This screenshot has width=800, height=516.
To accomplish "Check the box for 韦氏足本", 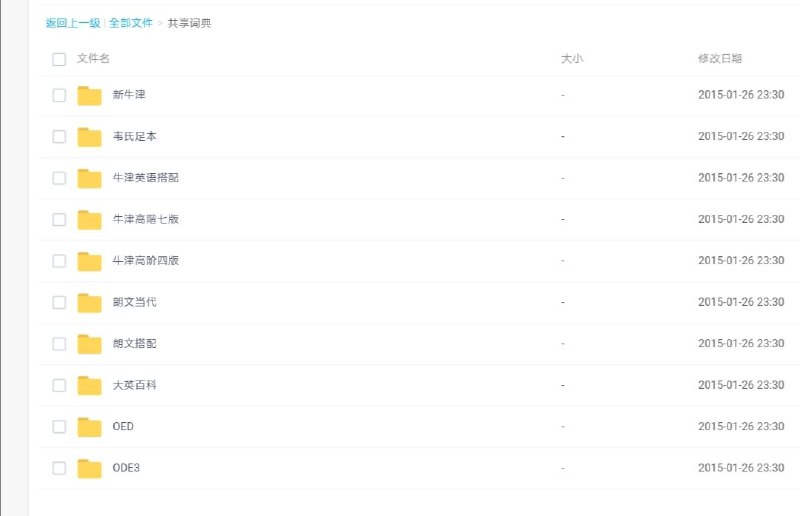I will 59,137.
